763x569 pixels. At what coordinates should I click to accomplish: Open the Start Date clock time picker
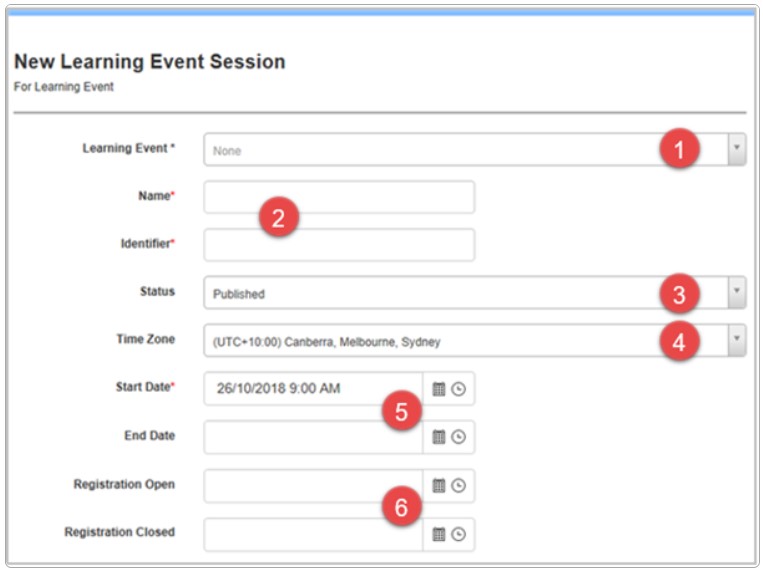(x=458, y=389)
